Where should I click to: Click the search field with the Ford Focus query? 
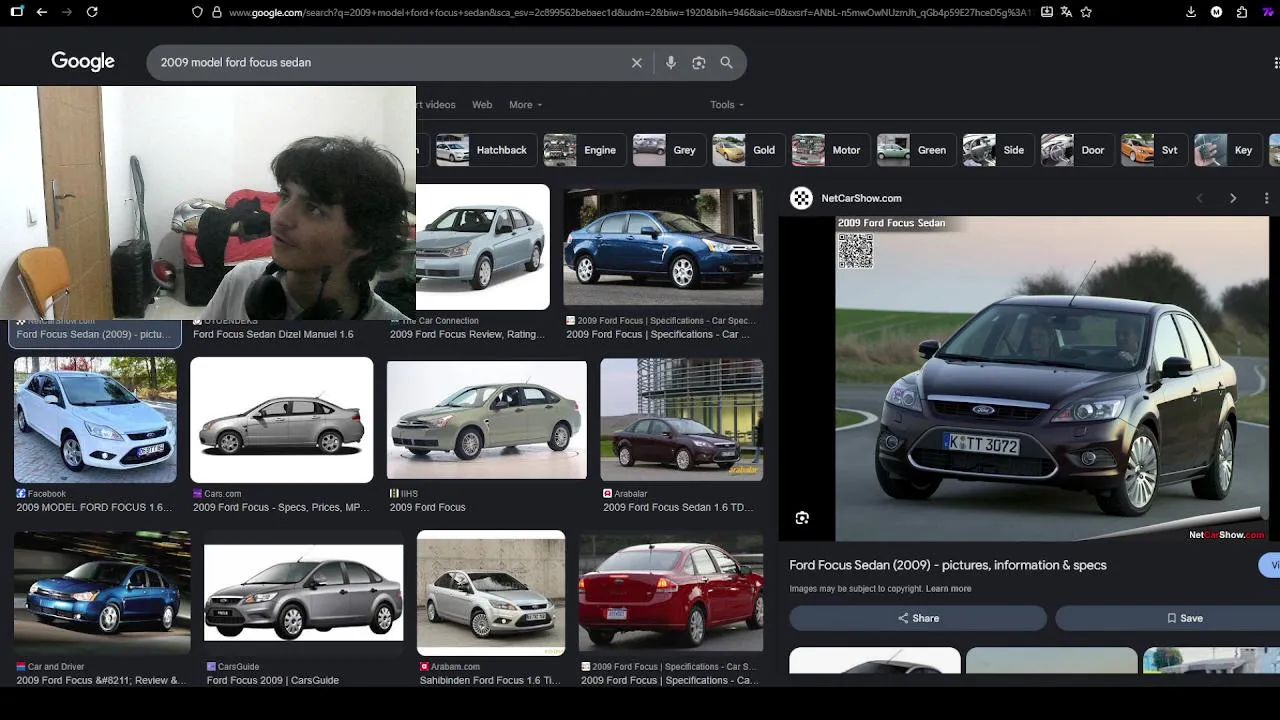pyautogui.click(x=390, y=62)
